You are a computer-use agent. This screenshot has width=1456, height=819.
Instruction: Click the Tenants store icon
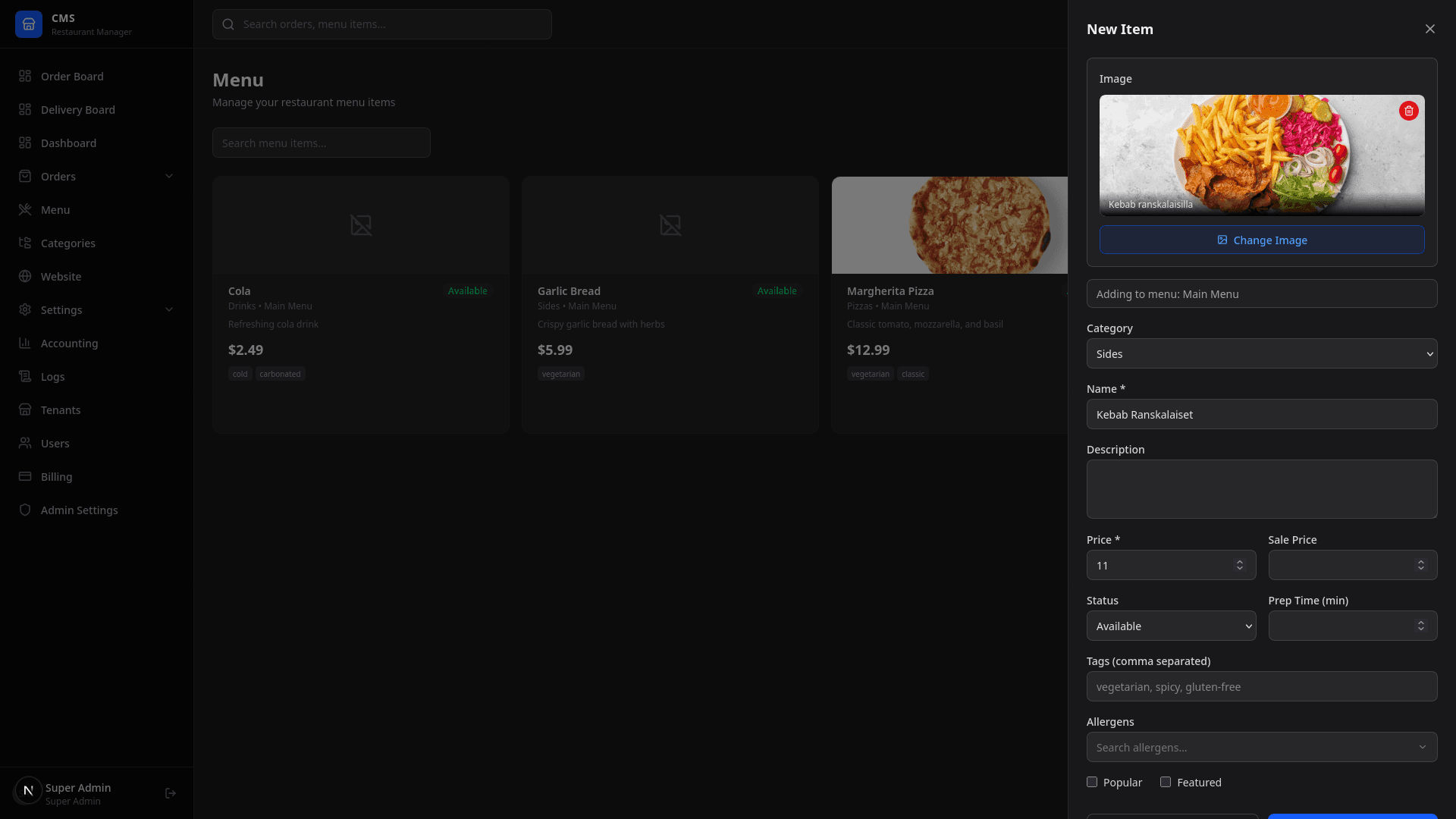click(25, 410)
